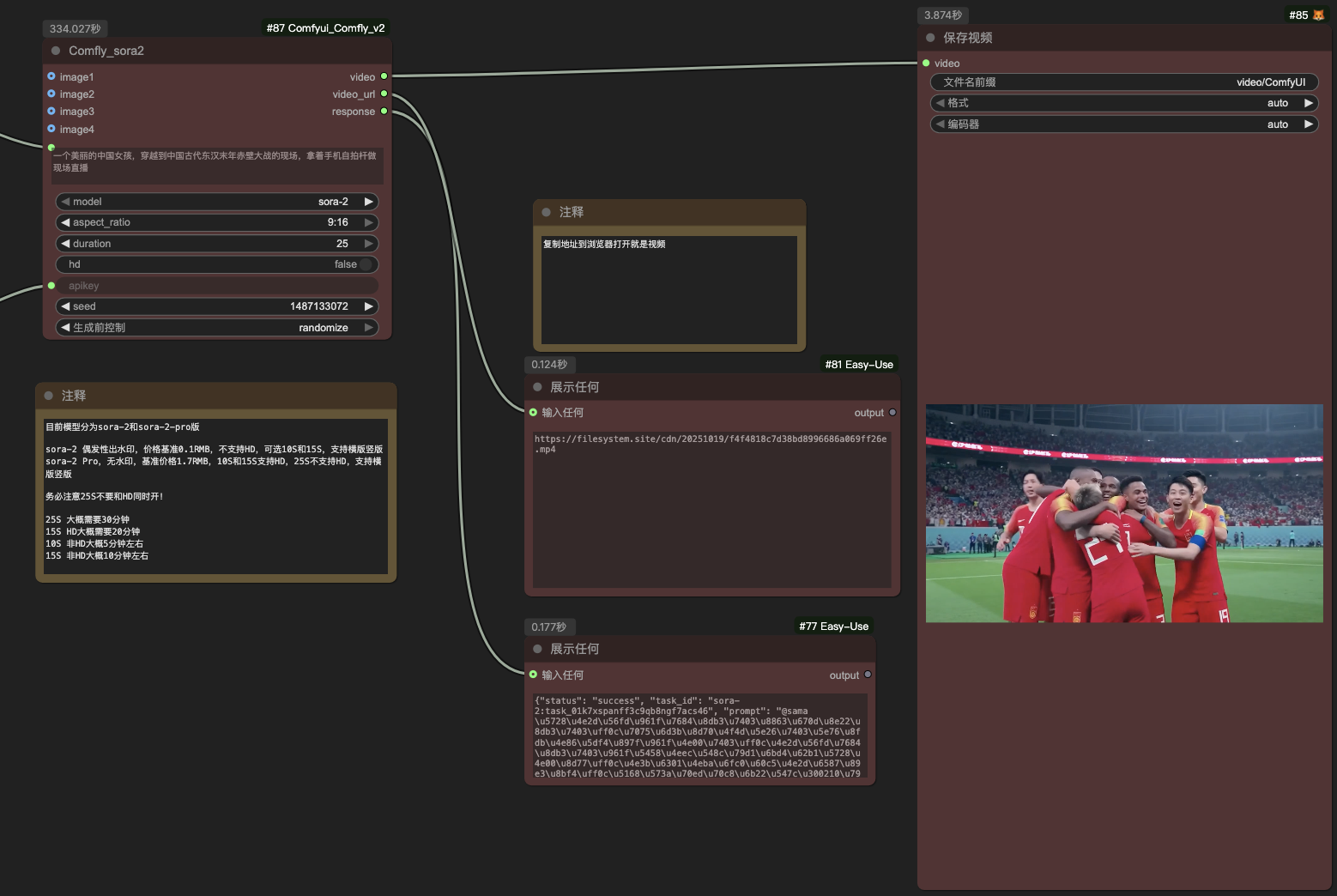1337x896 pixels.
Task: Open the aspect_ratio selector showing 9:16
Action: pos(217,222)
